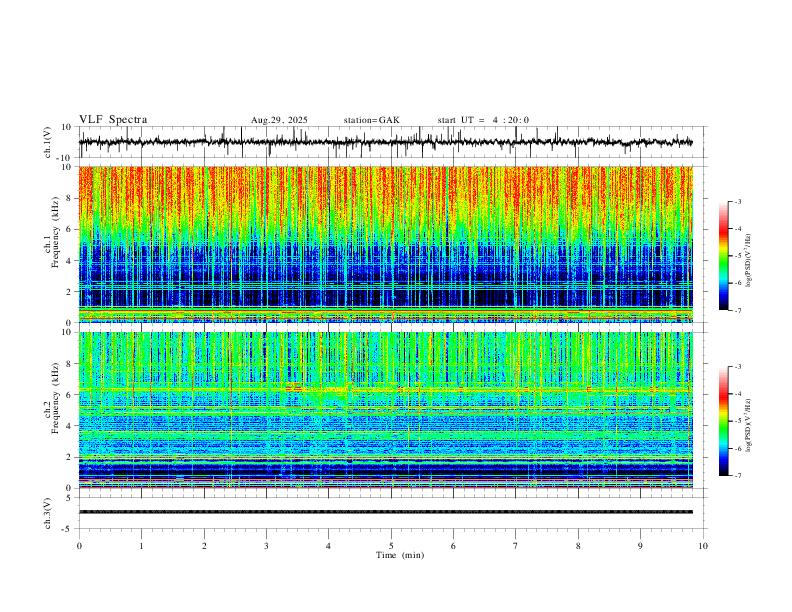Viewport: 792px width, 612px height.
Task: Click the "-5" tick on ch.1 colorbar
Action: [738, 256]
